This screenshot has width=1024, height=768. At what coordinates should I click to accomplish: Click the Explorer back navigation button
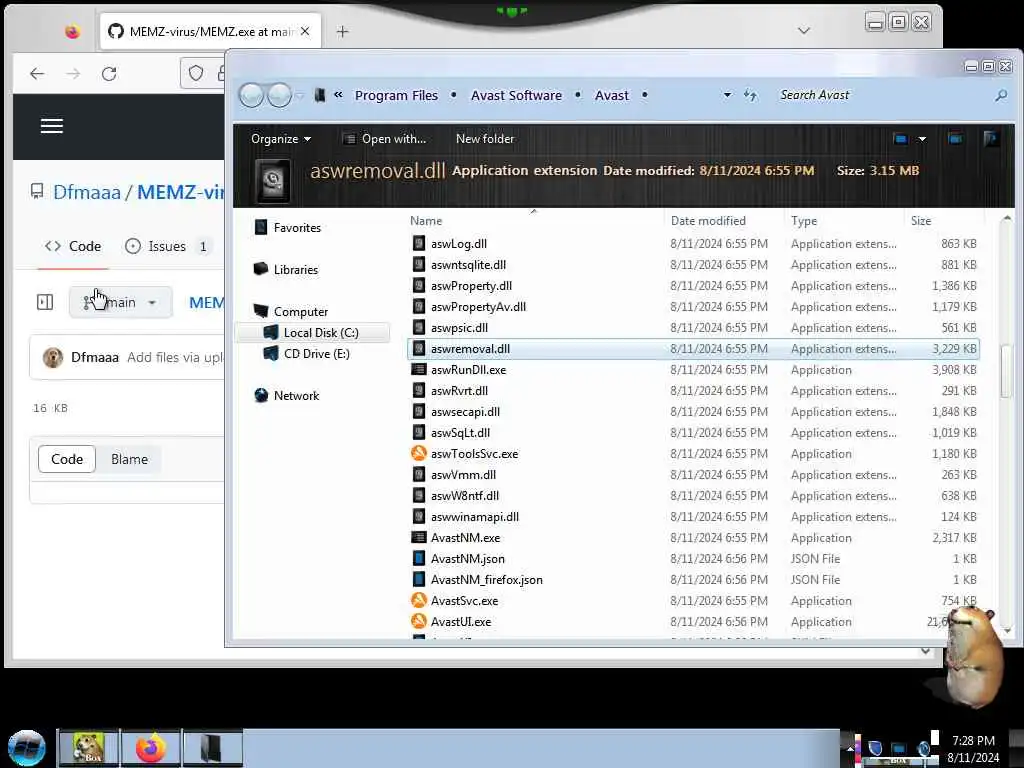coord(251,95)
